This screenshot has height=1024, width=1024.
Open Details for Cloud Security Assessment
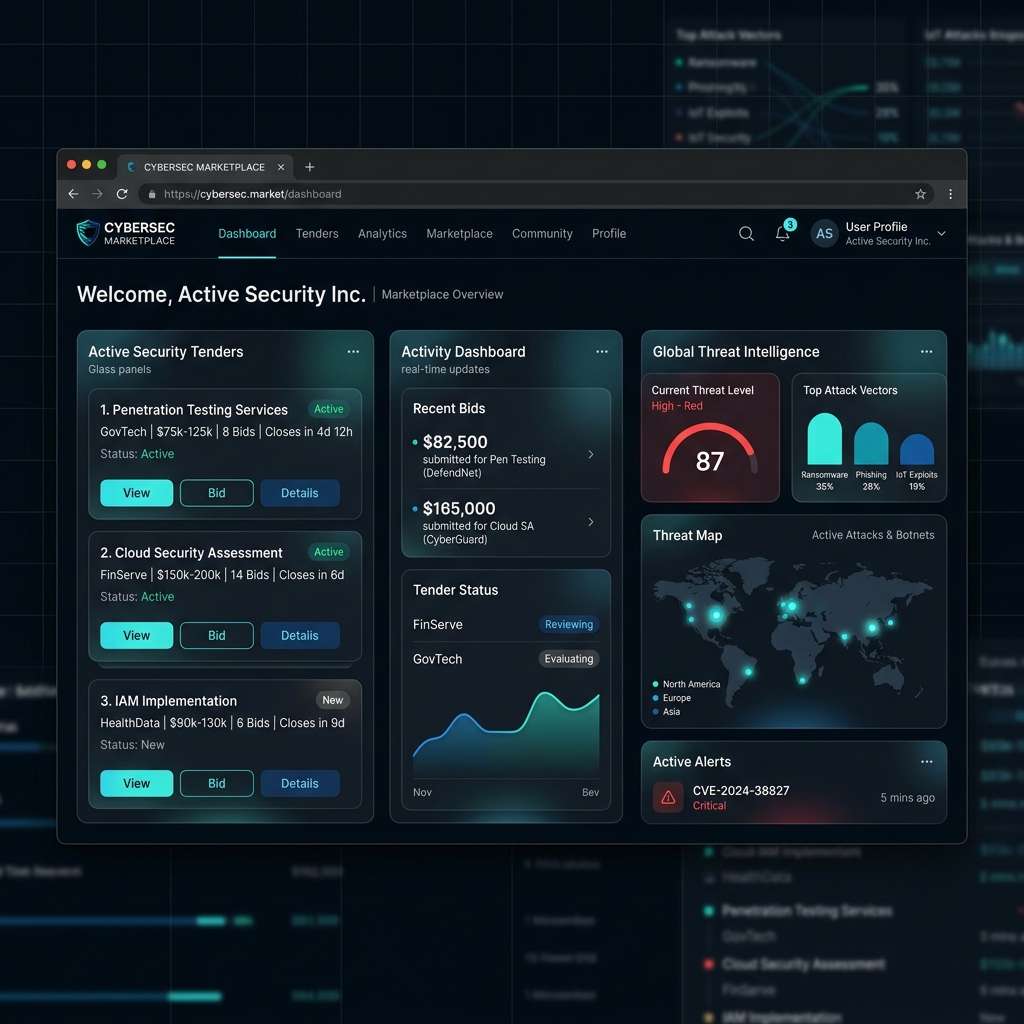(x=300, y=635)
